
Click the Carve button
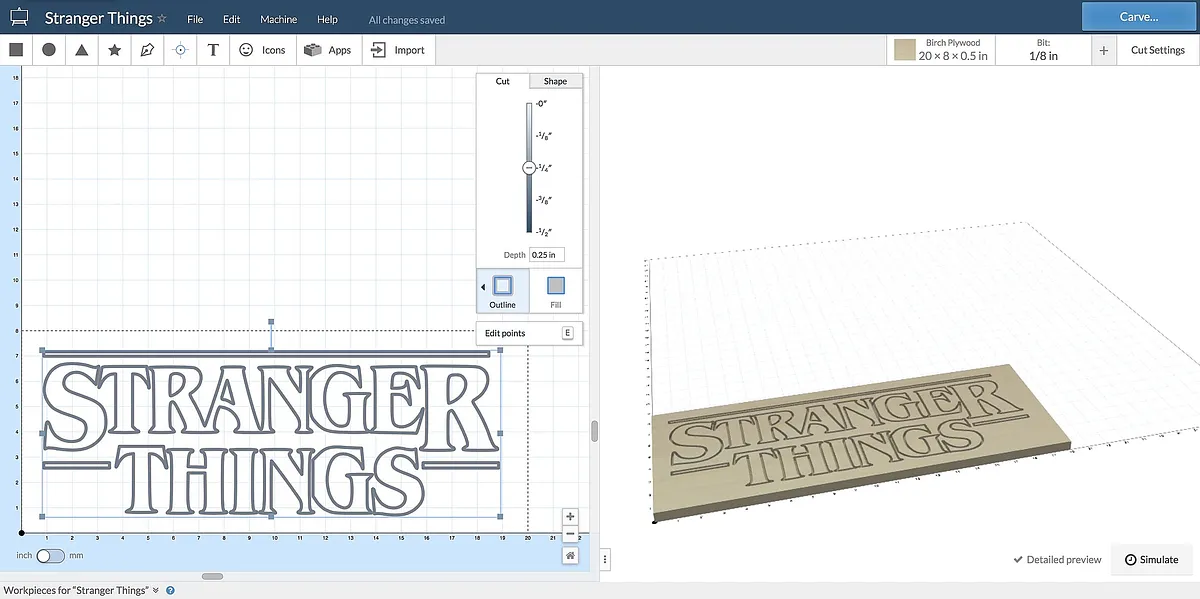click(x=1139, y=17)
